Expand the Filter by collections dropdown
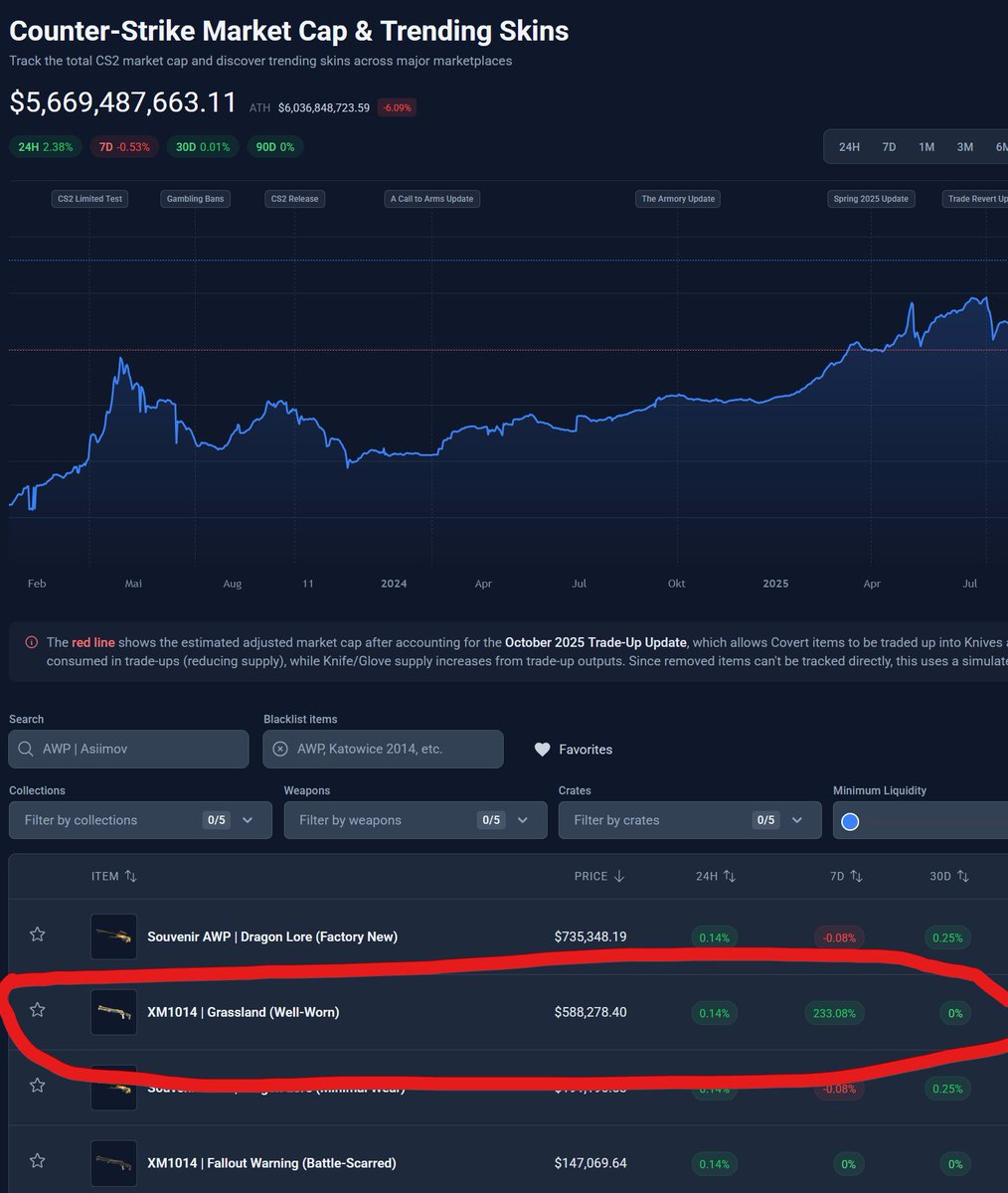This screenshot has width=1008, height=1193. click(140, 820)
